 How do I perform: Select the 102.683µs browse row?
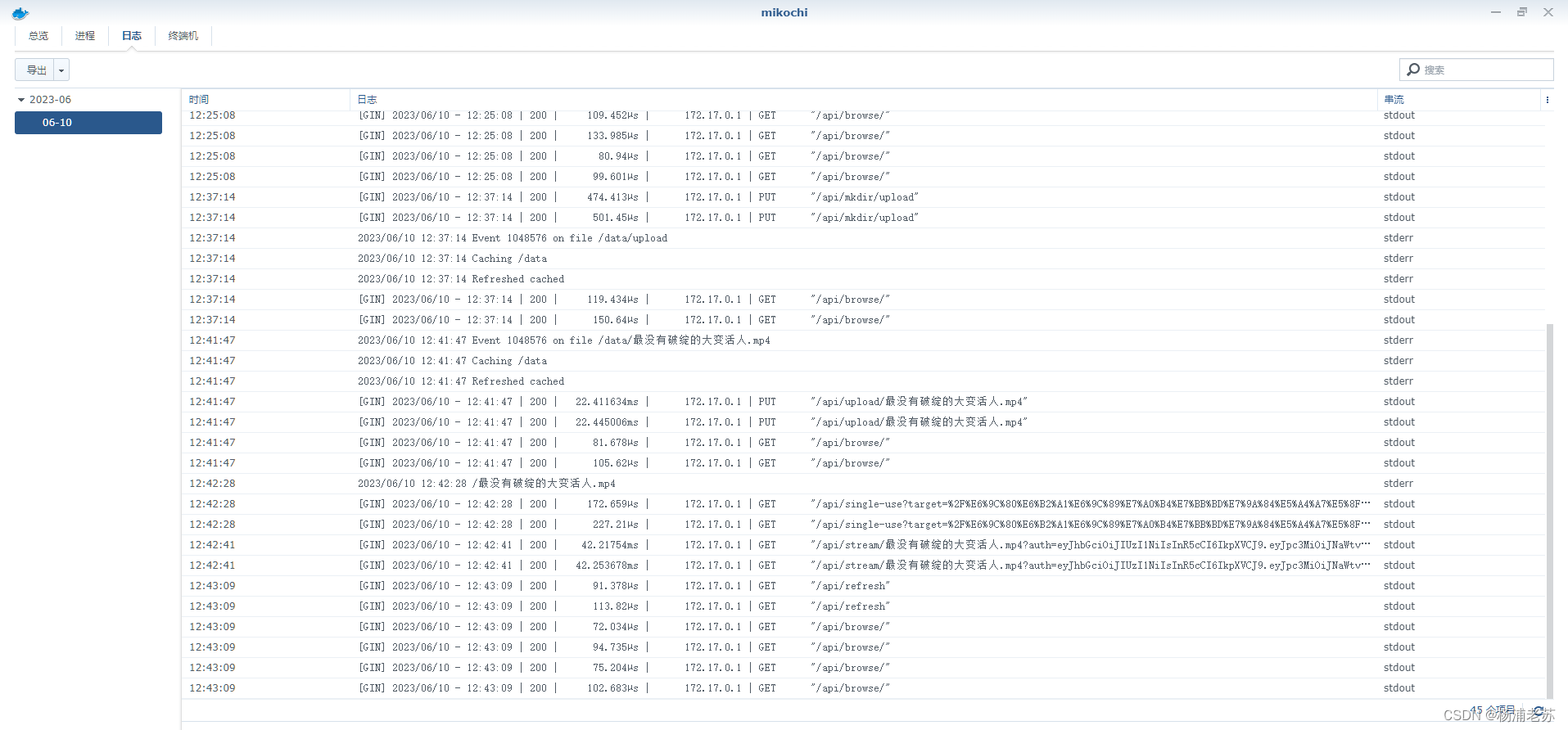863,688
